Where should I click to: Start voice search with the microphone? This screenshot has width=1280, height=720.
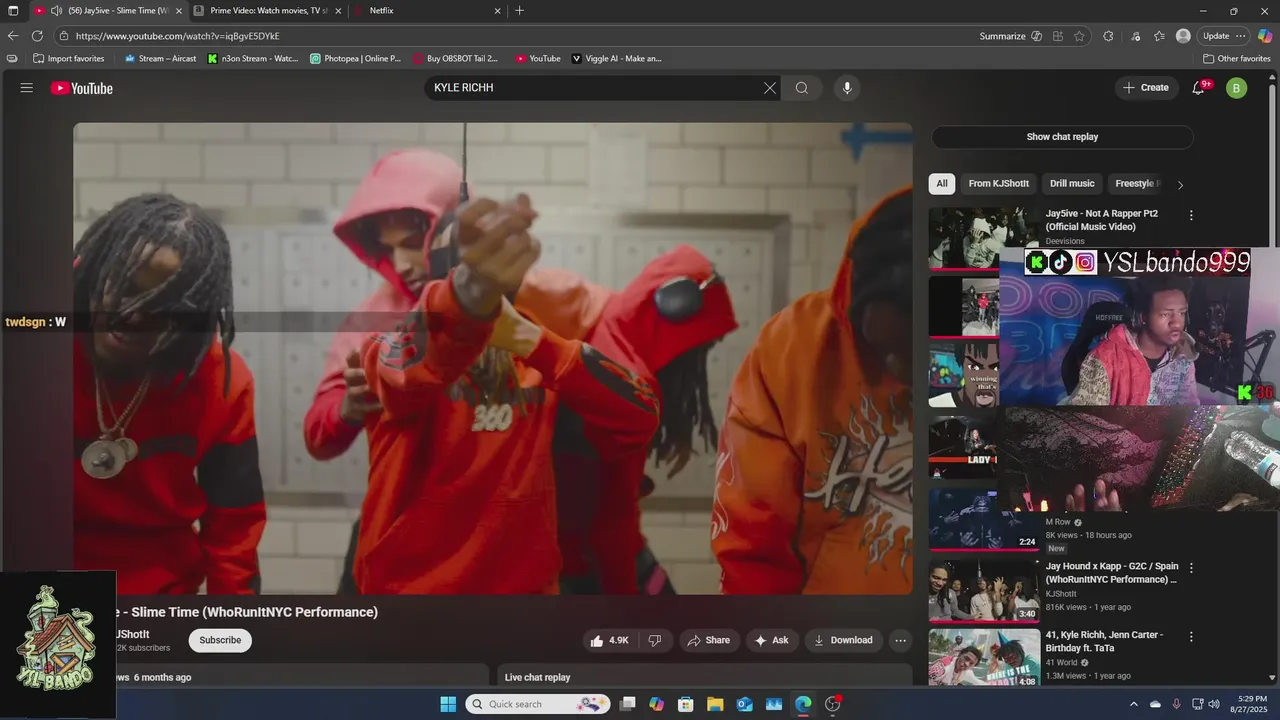pyautogui.click(x=847, y=88)
